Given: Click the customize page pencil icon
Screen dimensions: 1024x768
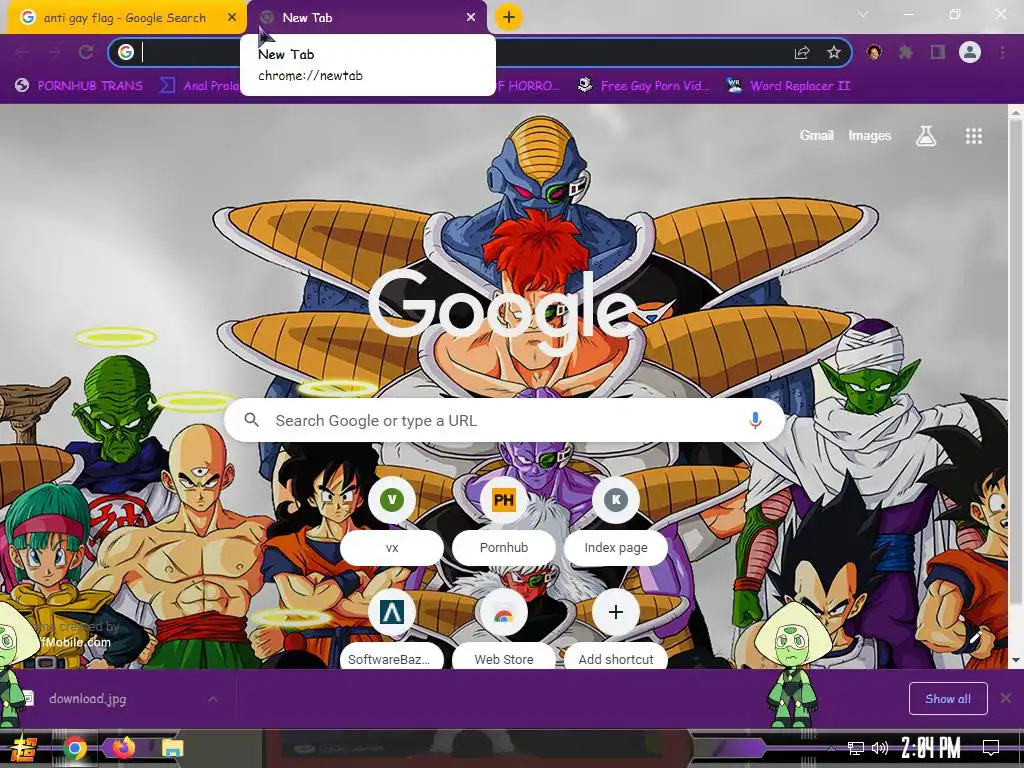Looking at the screenshot, I should (x=976, y=636).
